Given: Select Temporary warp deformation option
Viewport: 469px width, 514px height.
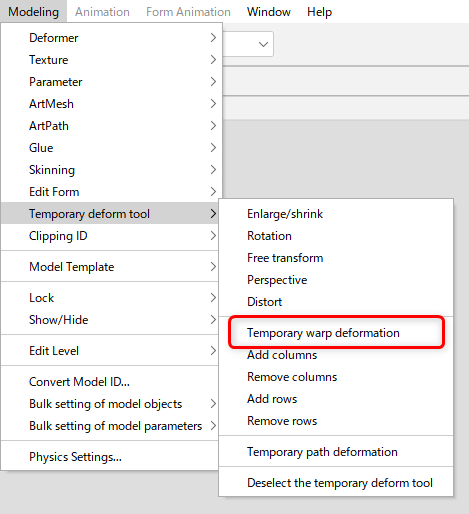Looking at the screenshot, I should [336, 333].
